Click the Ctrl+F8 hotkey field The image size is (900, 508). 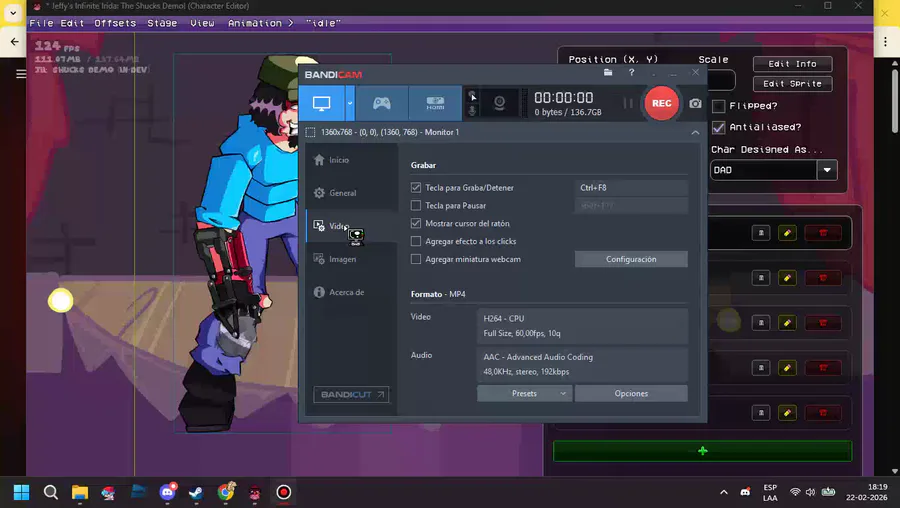click(x=631, y=188)
